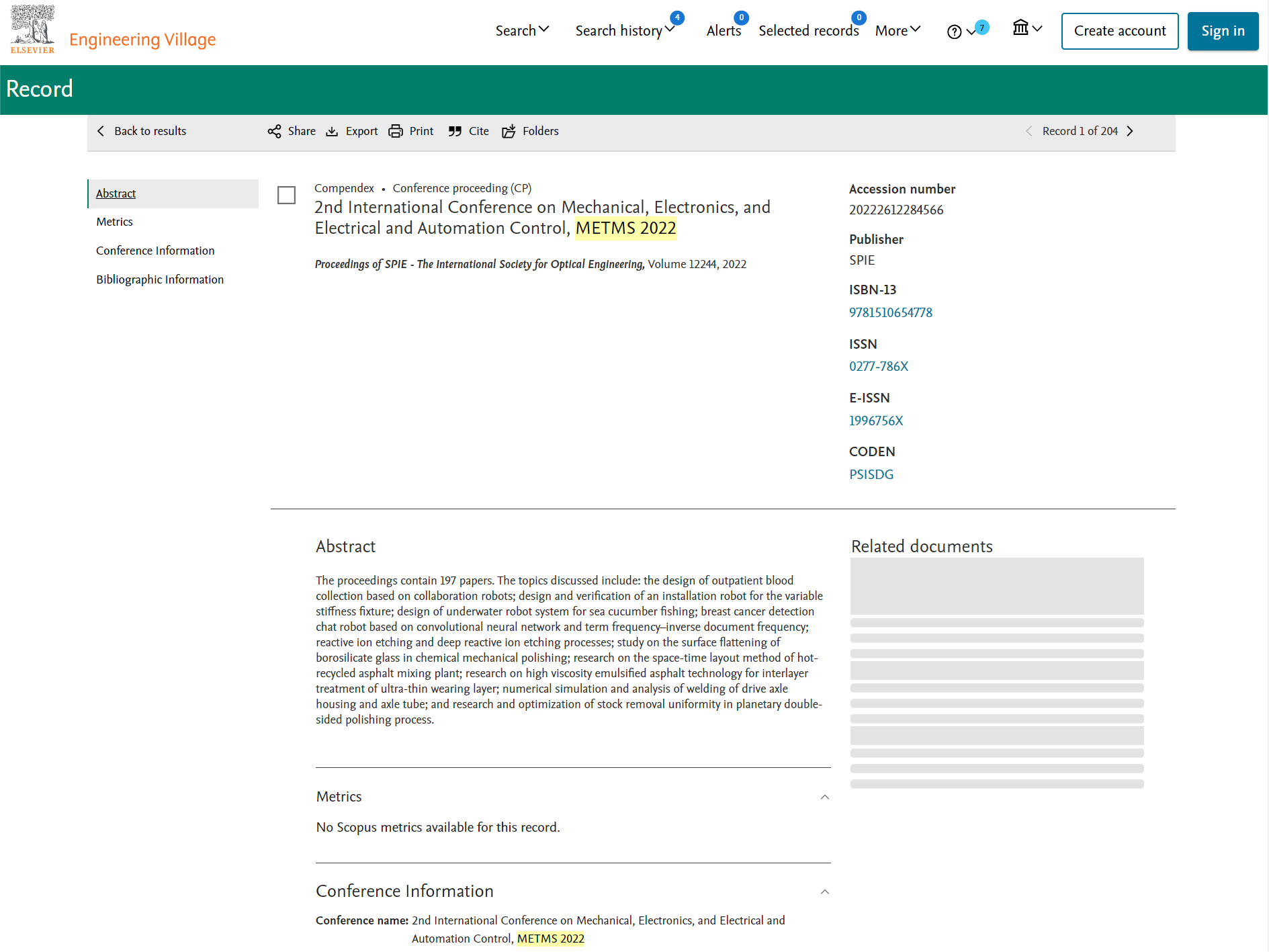Collapse the Conference Information section

(825, 892)
